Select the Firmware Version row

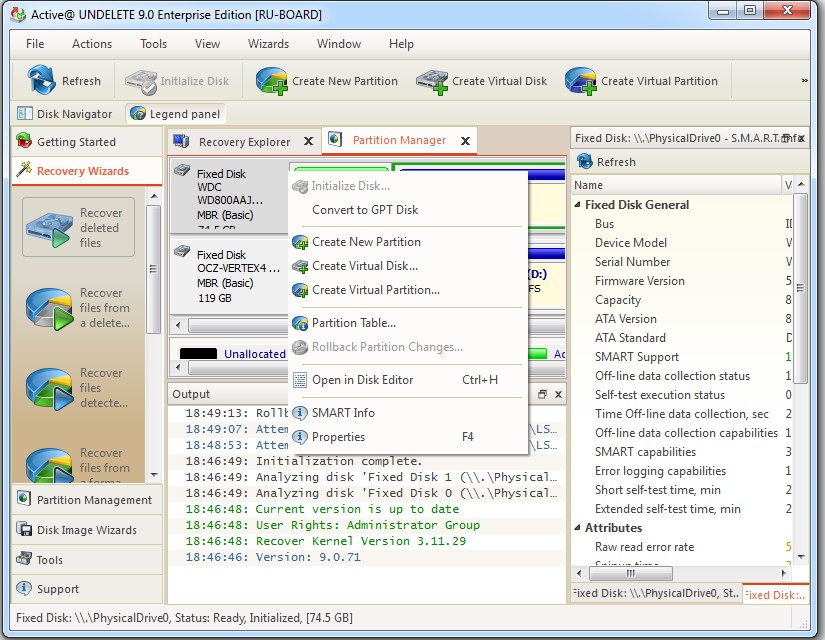(x=683, y=281)
